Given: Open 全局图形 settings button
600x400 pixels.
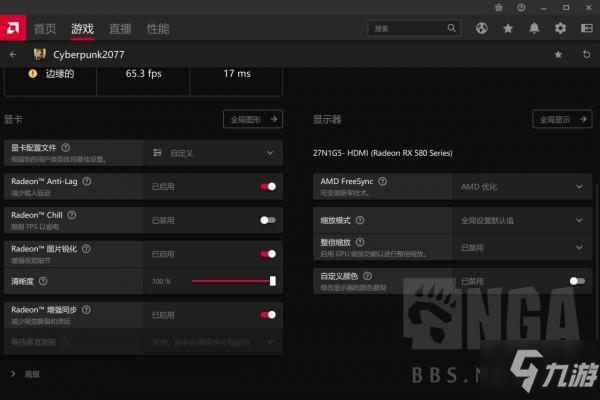Looking at the screenshot, I should [253, 119].
